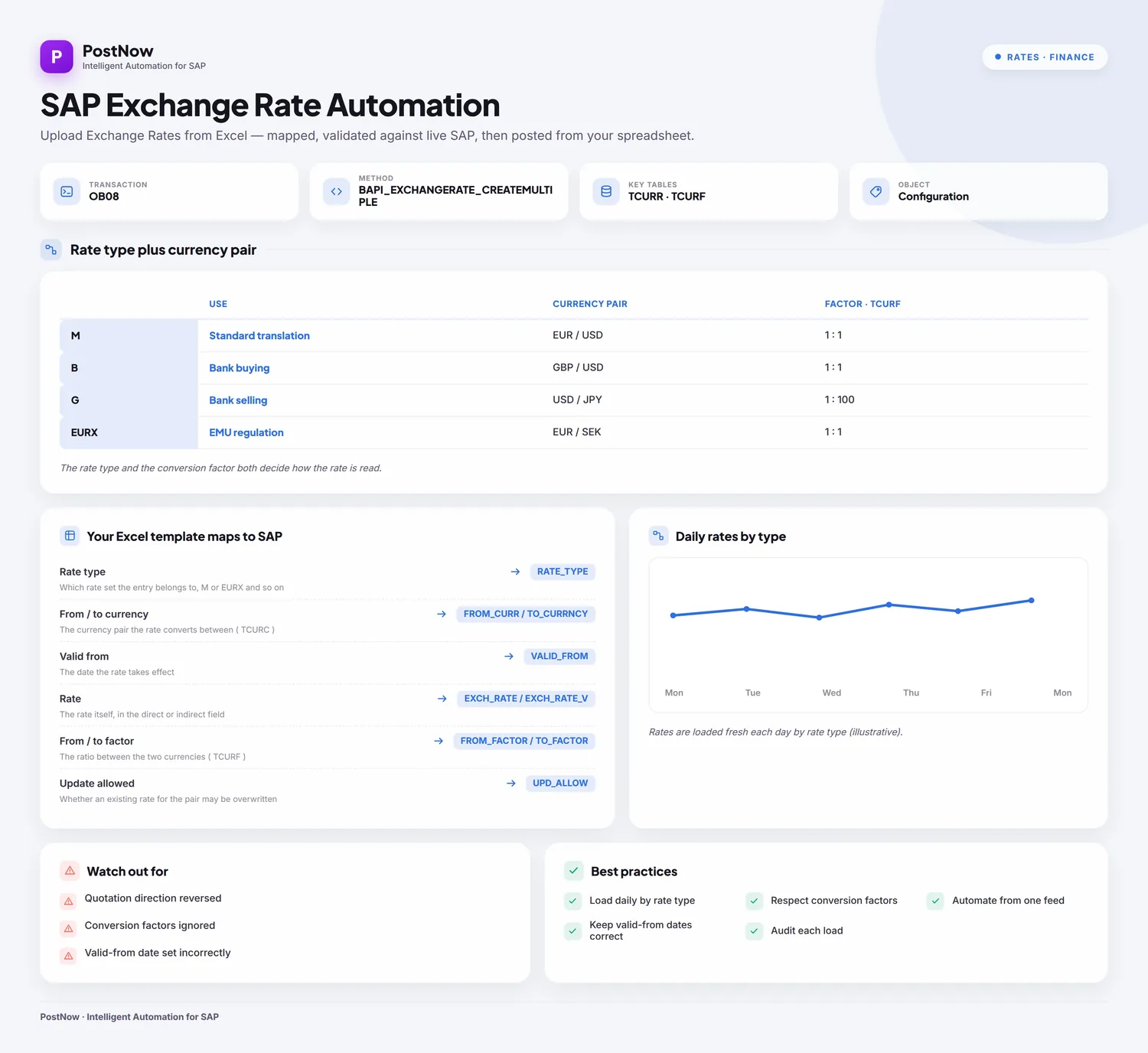The image size is (1148, 1053).
Task: Click the 'SAP Exchange Rate Automation' title
Action: [x=270, y=106]
